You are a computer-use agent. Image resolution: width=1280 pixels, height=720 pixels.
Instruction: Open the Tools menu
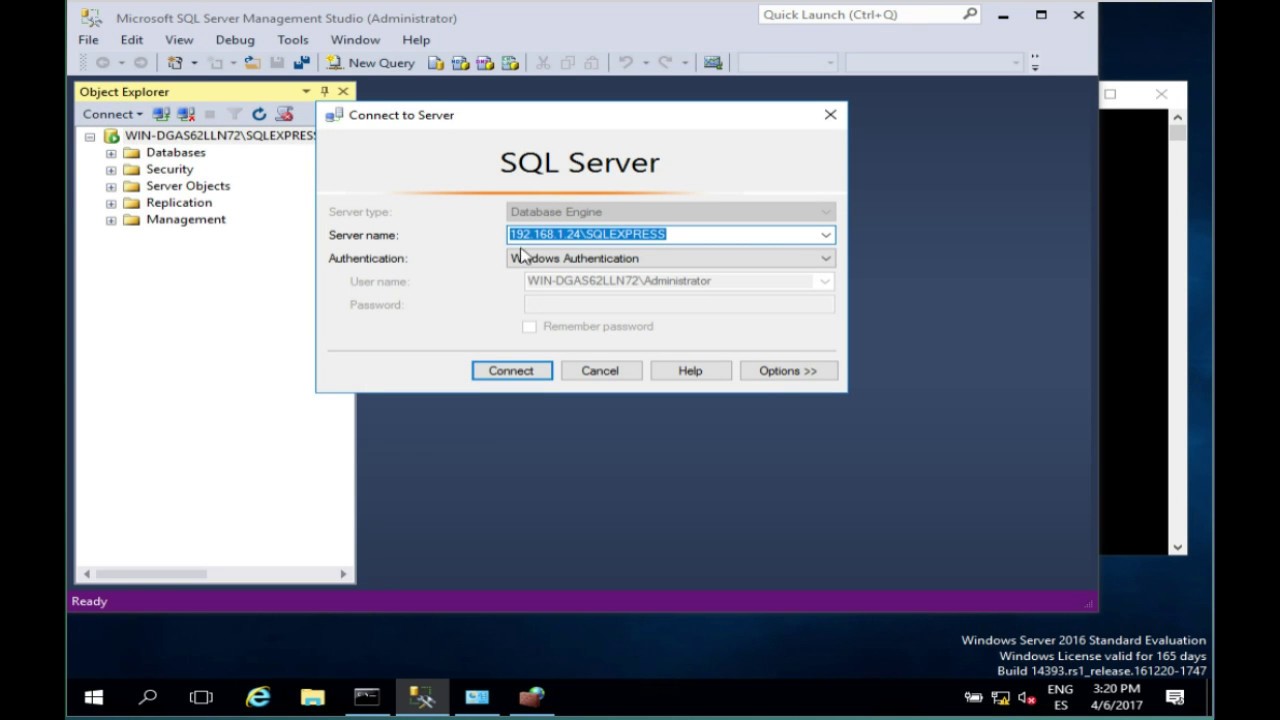point(293,40)
